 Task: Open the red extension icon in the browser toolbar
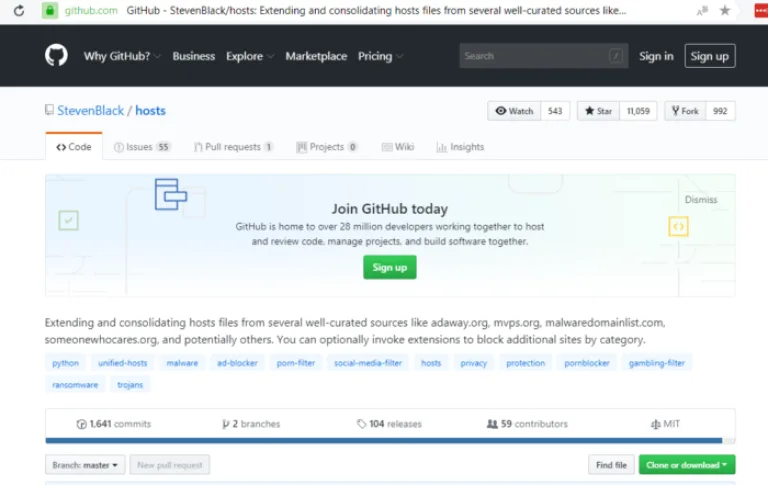pos(762,10)
